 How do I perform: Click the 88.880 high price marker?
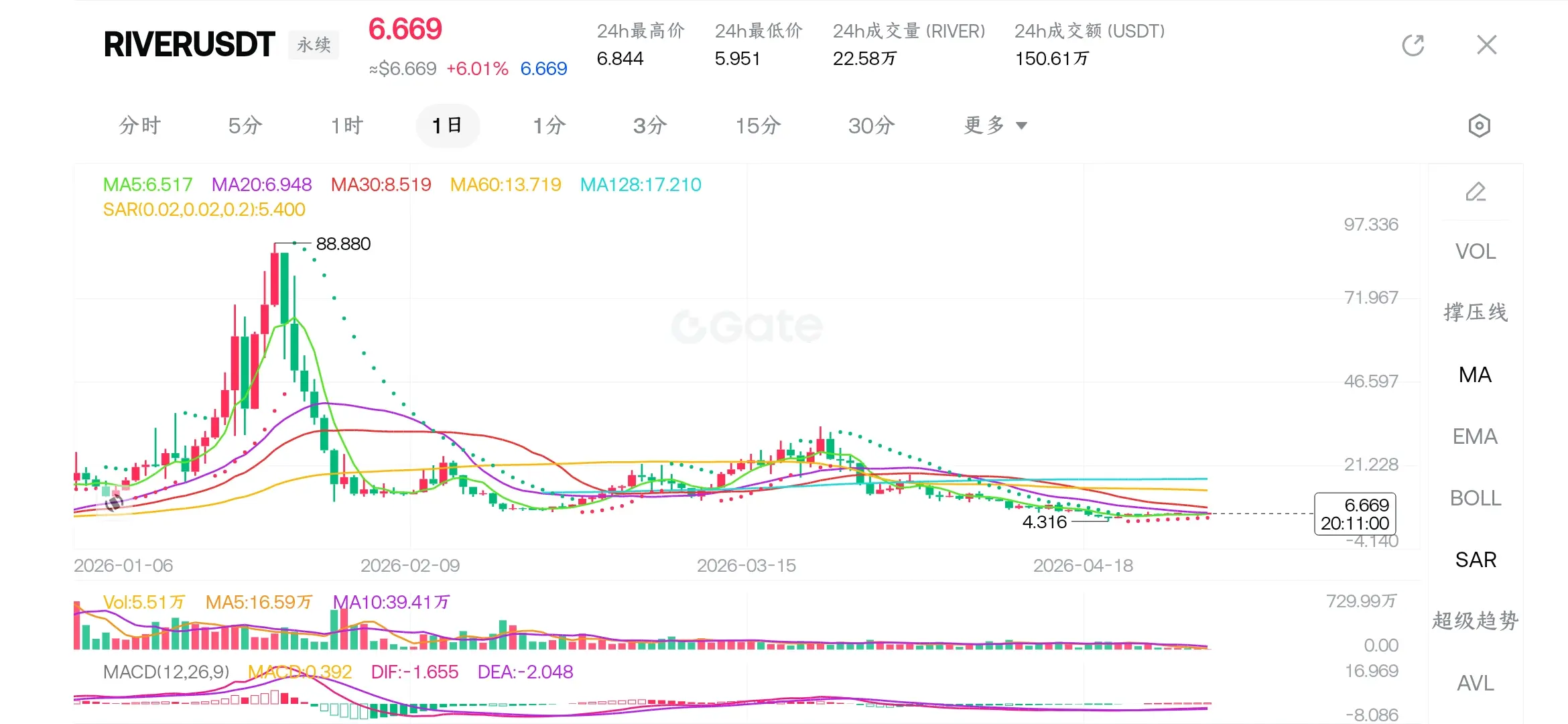pyautogui.click(x=342, y=244)
